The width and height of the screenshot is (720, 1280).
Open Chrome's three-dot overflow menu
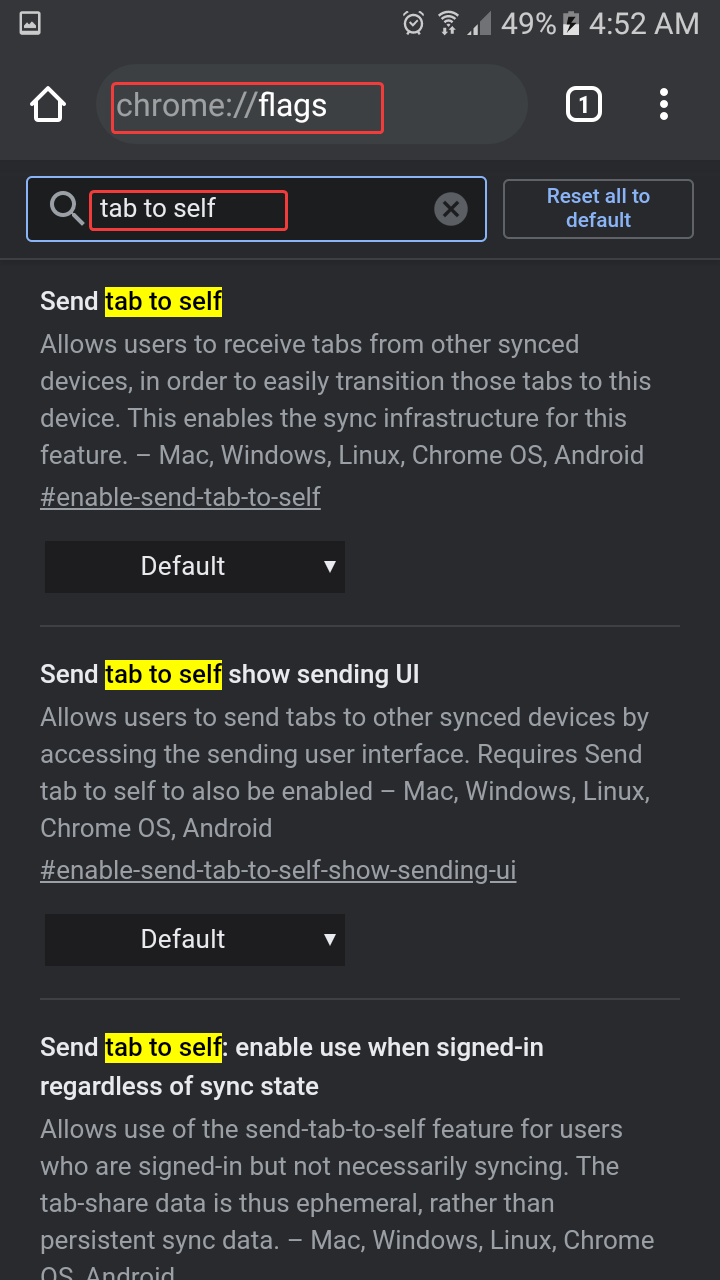coord(663,105)
